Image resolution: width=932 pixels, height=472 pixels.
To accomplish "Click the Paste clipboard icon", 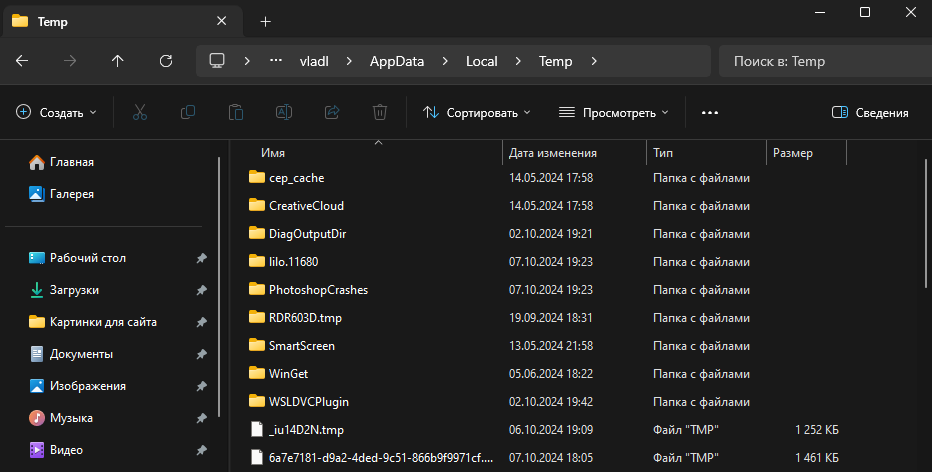I will pos(236,112).
